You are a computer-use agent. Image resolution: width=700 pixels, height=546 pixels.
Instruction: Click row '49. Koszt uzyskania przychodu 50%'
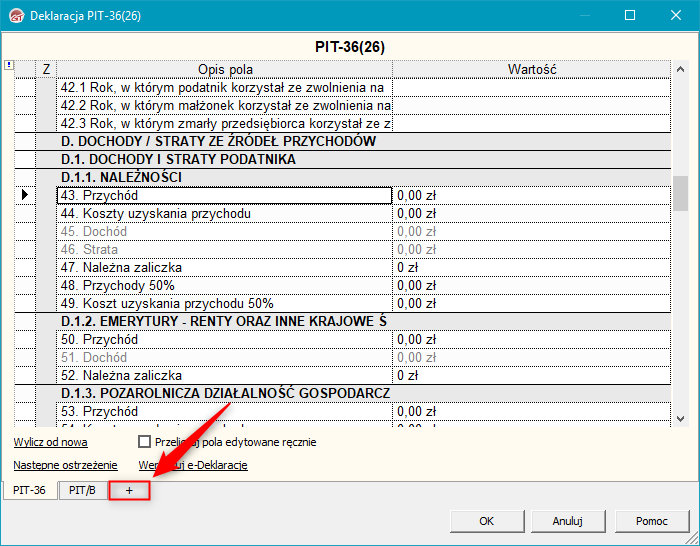click(x=225, y=304)
